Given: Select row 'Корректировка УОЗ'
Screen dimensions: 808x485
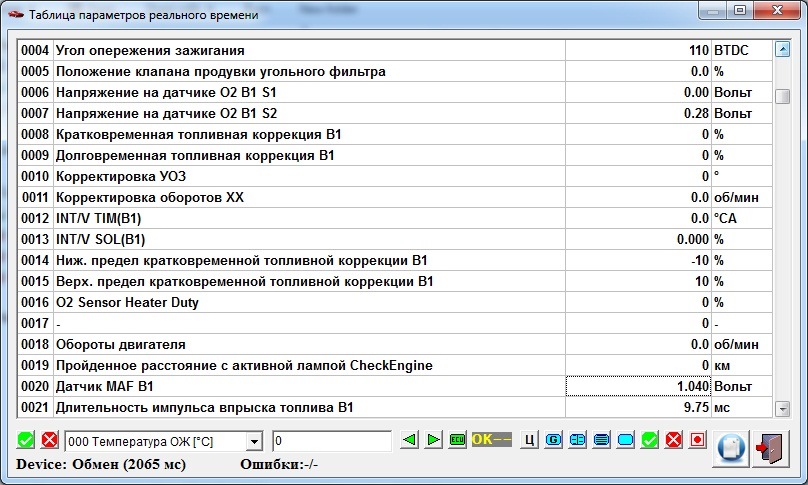Looking at the screenshot, I should [395, 176].
